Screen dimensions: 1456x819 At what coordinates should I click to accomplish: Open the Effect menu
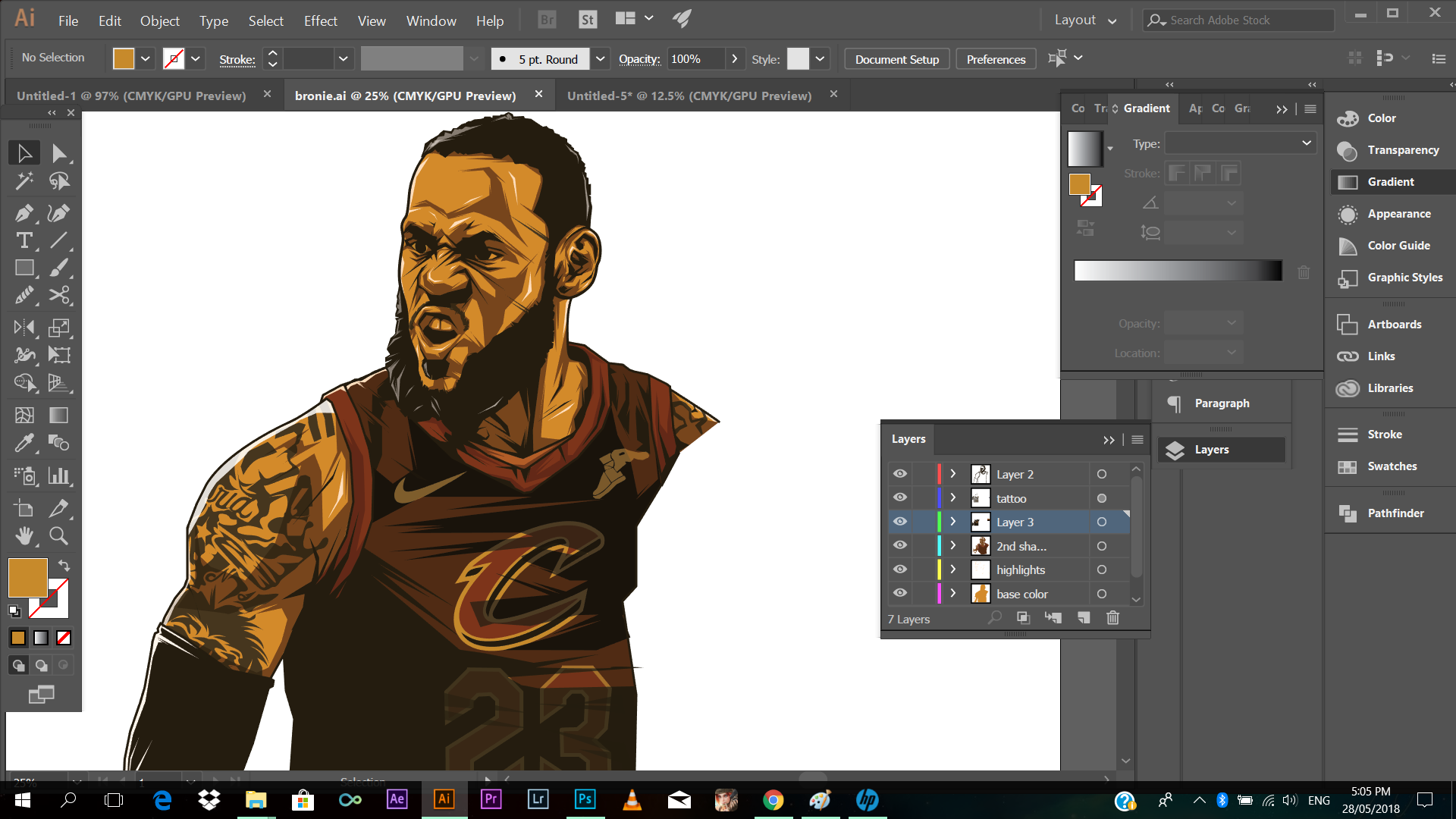tap(320, 20)
